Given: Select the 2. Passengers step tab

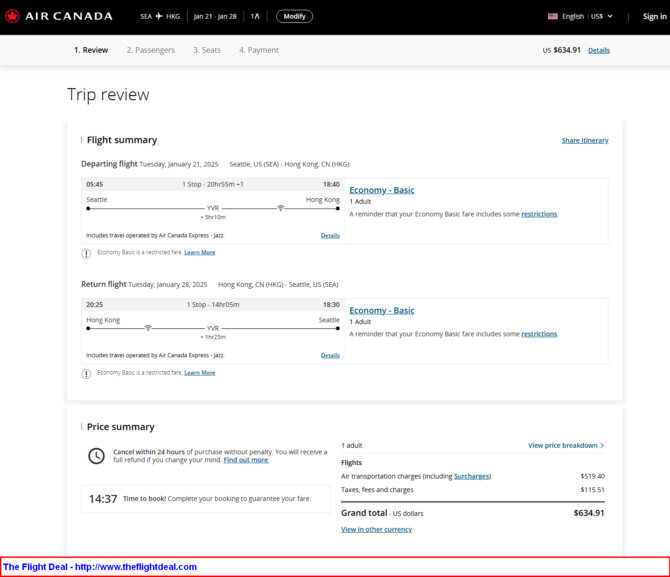Looking at the screenshot, I should 151,50.
